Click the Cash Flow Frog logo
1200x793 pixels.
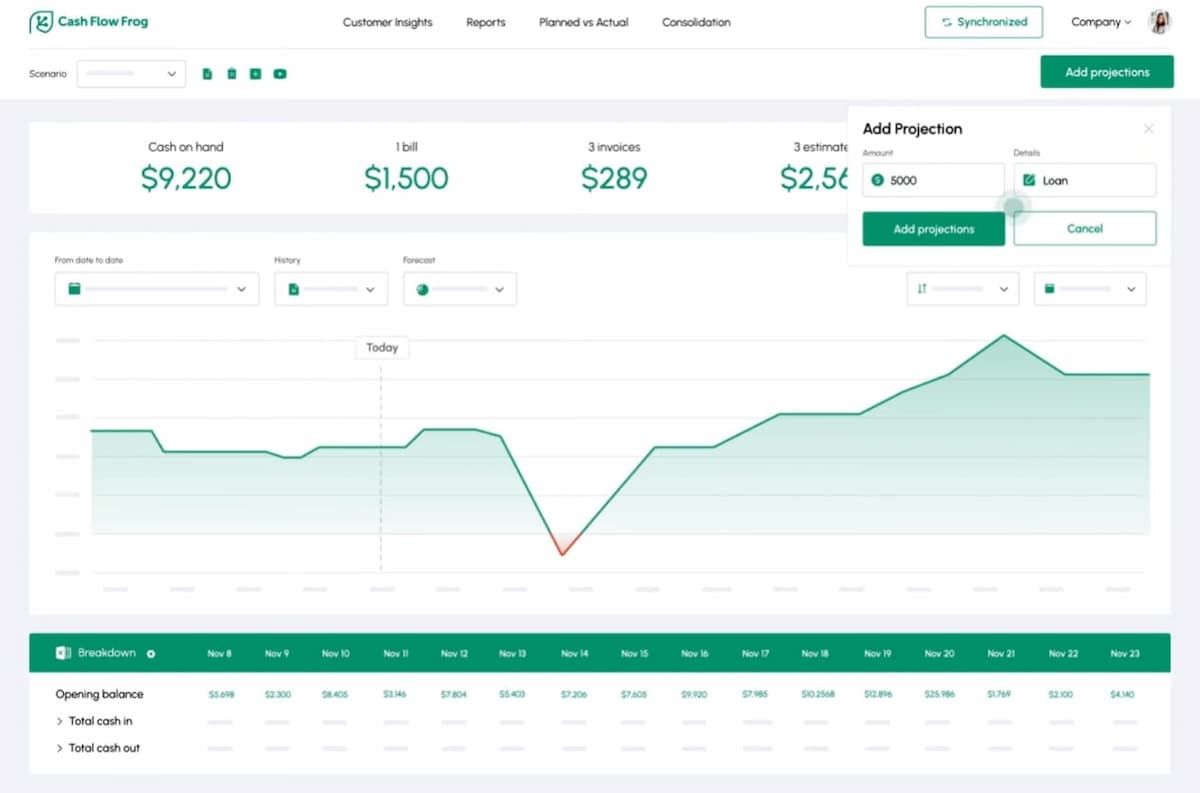[x=88, y=20]
